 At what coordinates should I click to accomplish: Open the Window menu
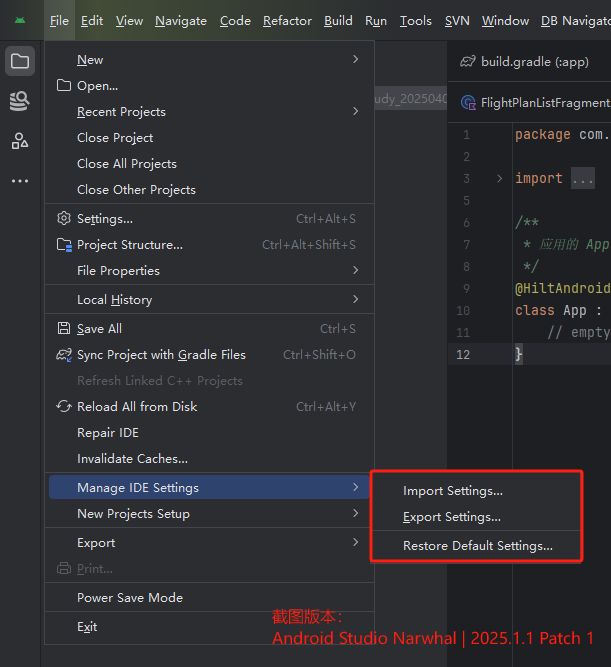pos(505,20)
